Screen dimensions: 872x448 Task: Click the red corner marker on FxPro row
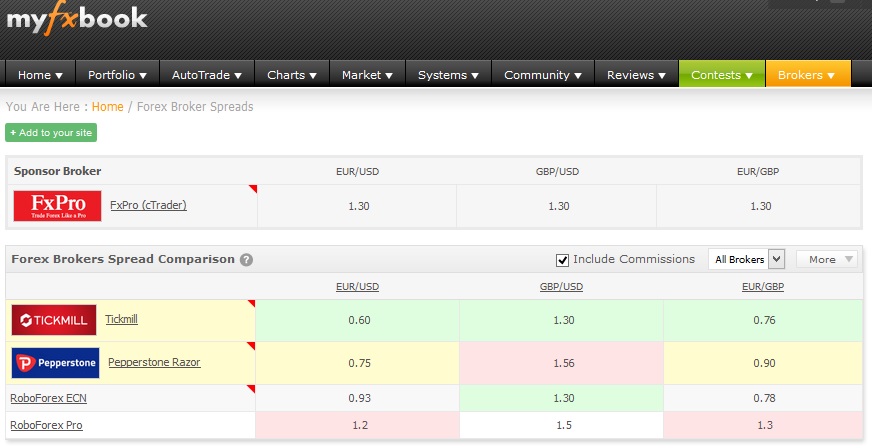click(x=254, y=189)
